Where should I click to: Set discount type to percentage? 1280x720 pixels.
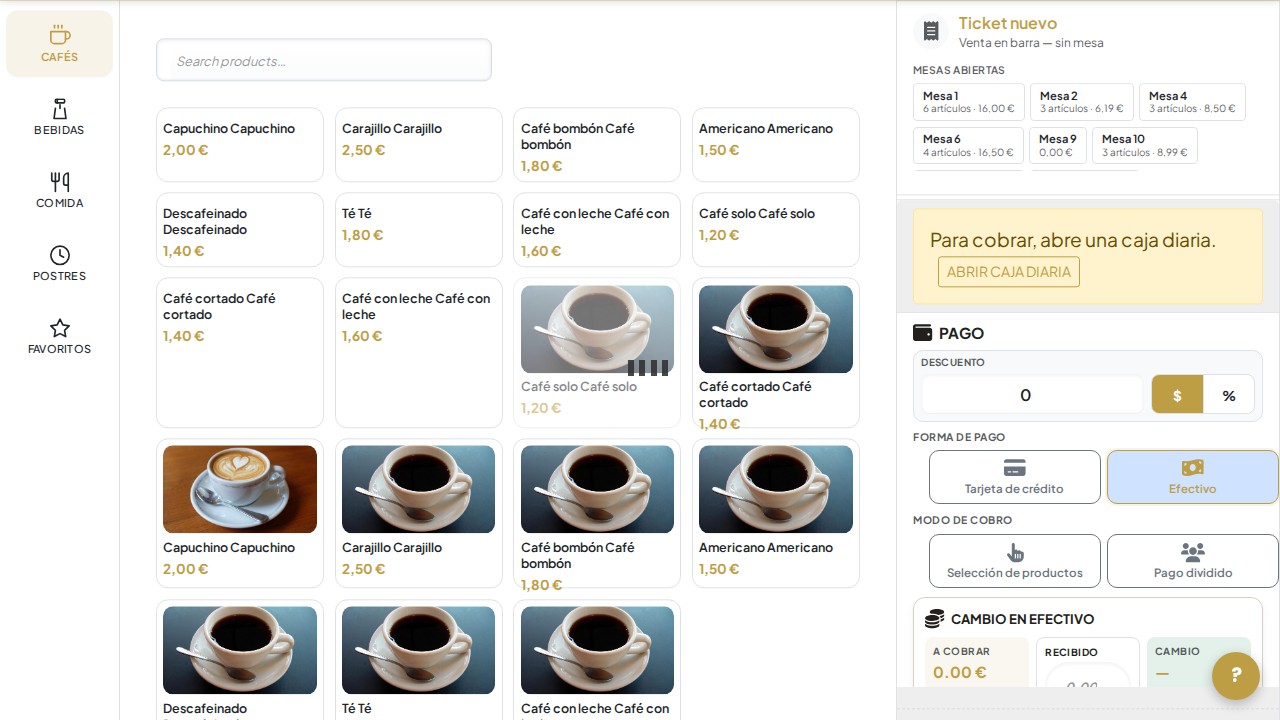(x=1229, y=395)
